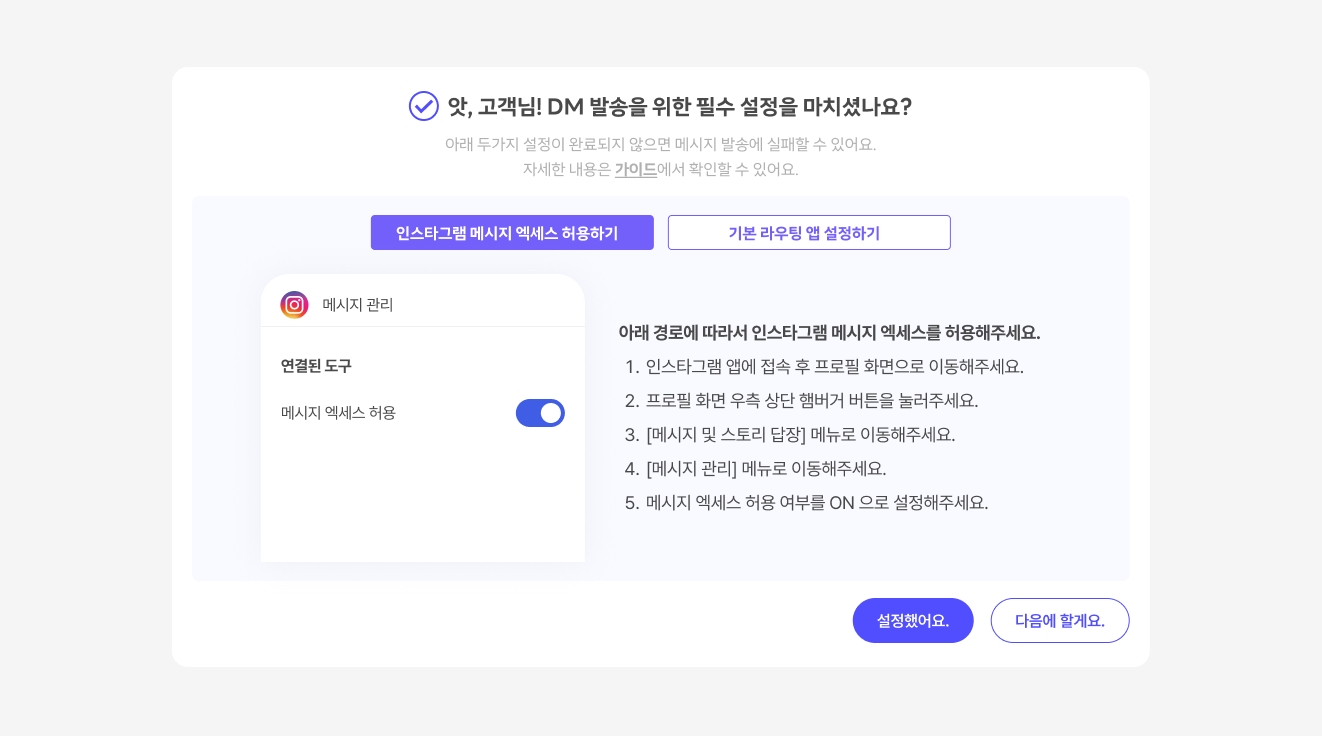Click the subtitle line about 메시지 발송 실패
The height and width of the screenshot is (736, 1322).
tap(660, 144)
